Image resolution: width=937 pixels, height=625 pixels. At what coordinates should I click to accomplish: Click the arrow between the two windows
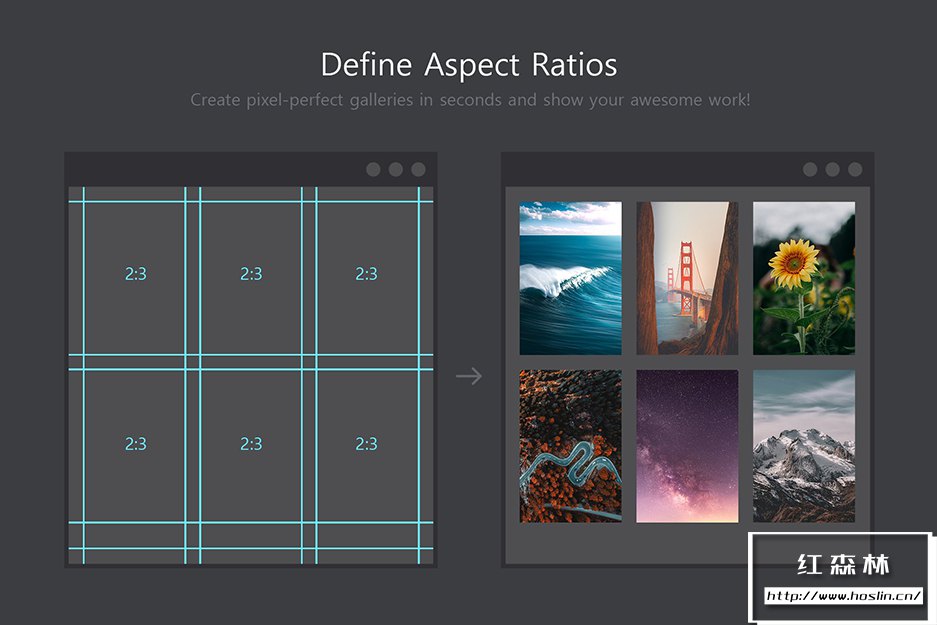click(x=469, y=376)
